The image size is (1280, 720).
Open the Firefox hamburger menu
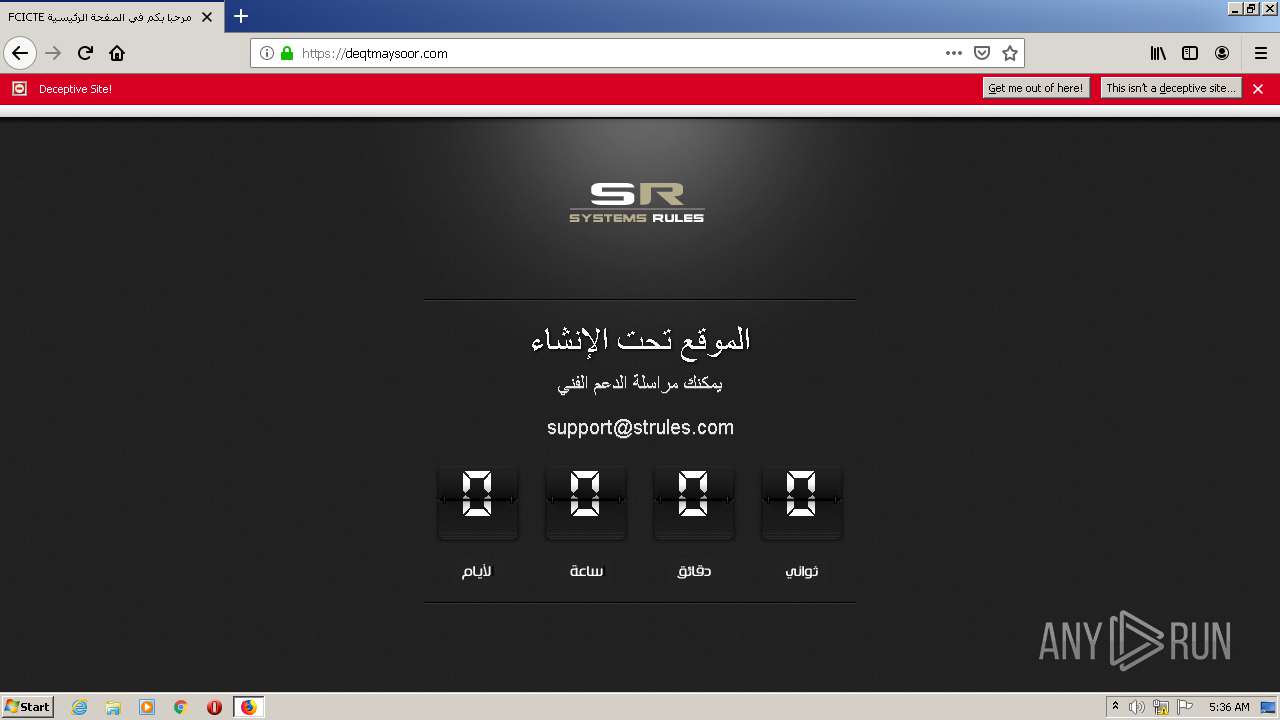(x=1261, y=53)
